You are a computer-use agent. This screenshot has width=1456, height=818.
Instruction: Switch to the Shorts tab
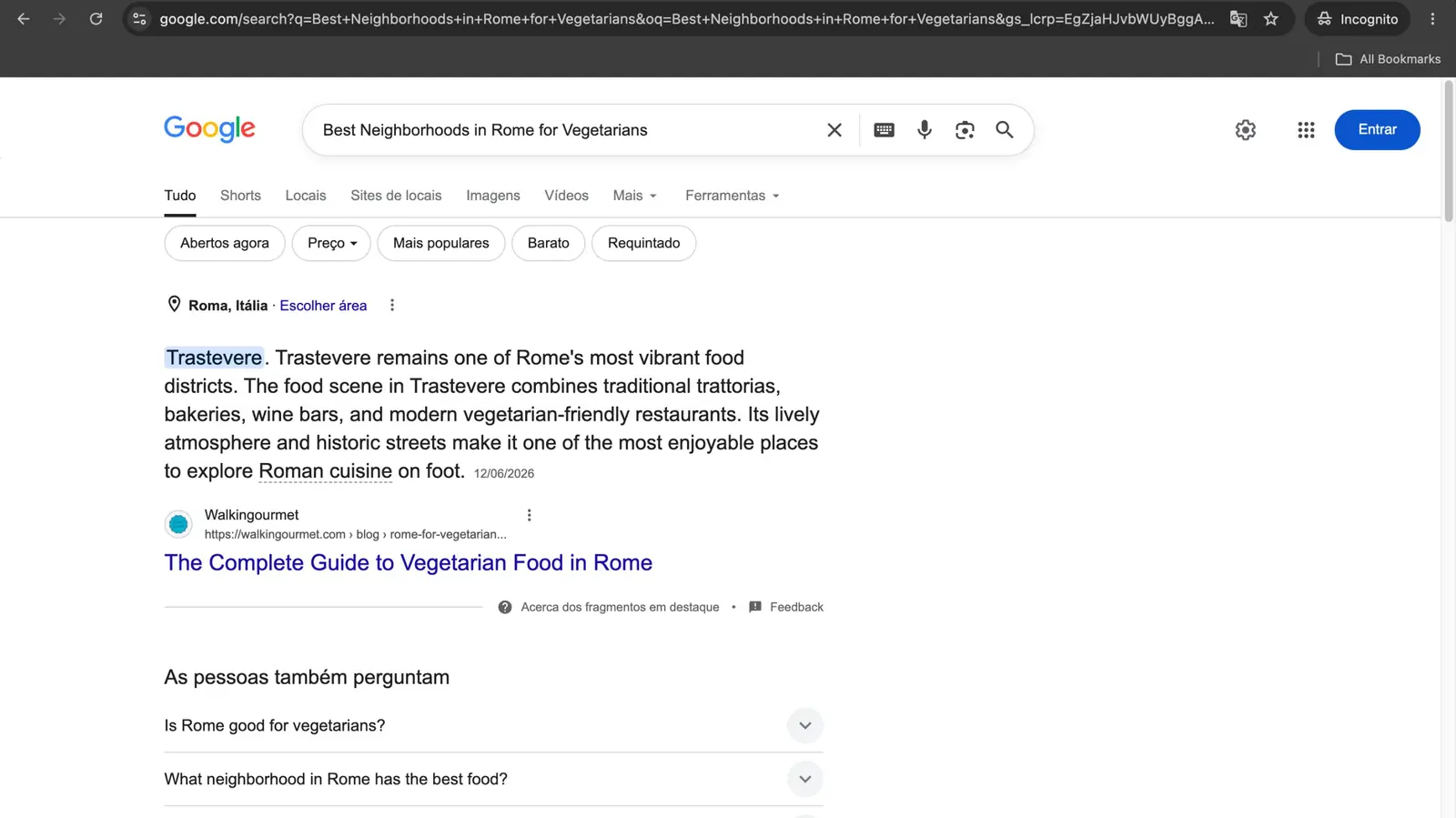tap(240, 196)
